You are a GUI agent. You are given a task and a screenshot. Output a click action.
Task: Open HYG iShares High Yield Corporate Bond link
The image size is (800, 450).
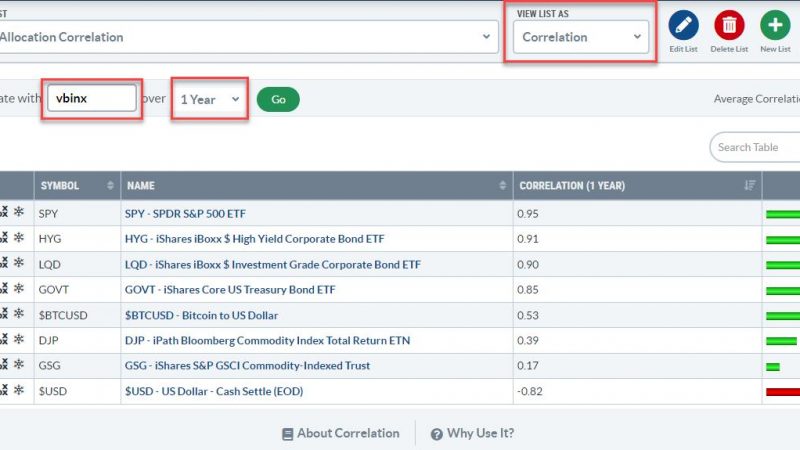255,239
